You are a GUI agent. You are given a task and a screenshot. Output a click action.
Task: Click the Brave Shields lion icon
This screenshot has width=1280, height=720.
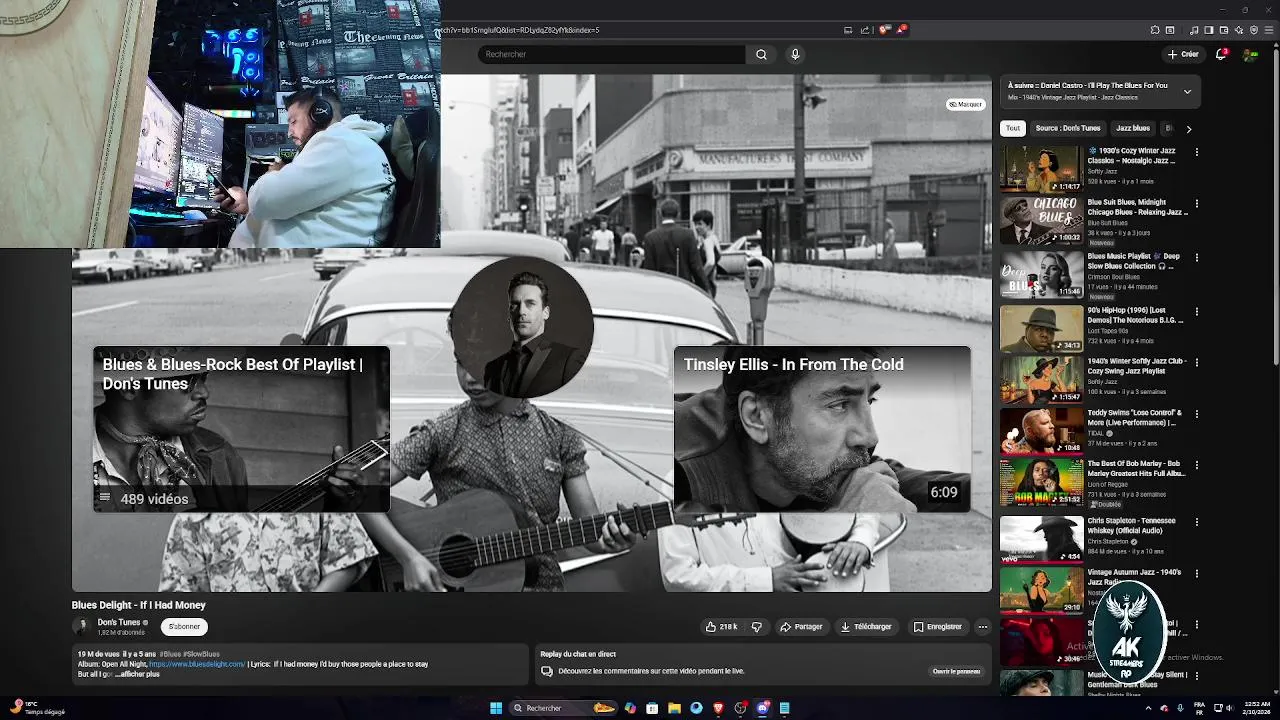click(883, 30)
